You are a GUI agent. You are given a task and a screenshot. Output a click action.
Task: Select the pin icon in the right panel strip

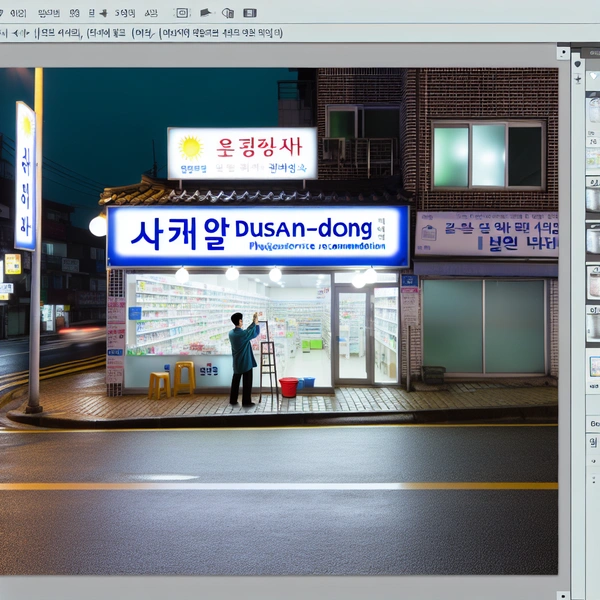point(578,78)
